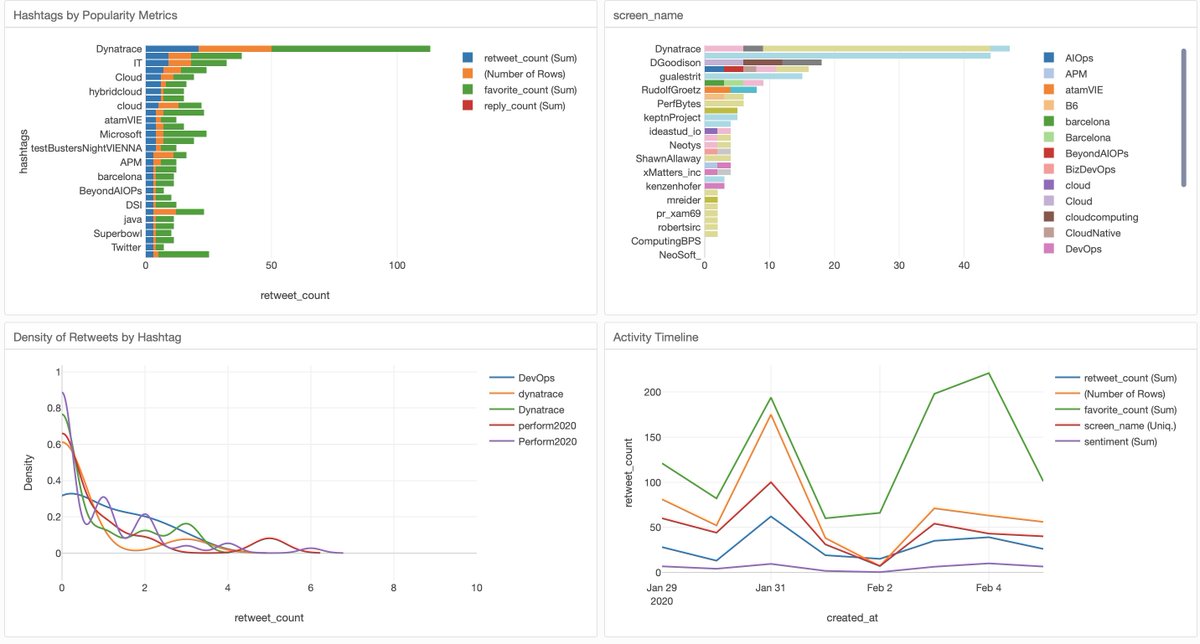Image resolution: width=1200 pixels, height=644 pixels.
Task: Click ideastud_io screen name label
Action: click(675, 131)
